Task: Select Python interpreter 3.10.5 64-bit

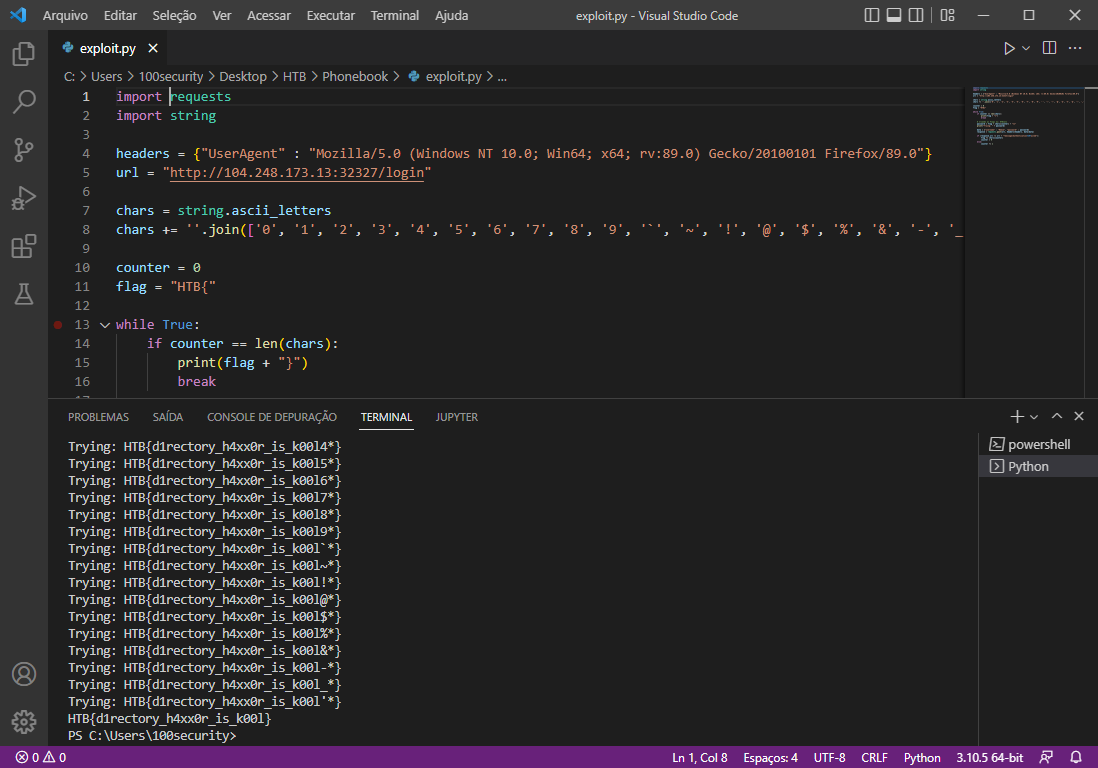Action: tap(989, 757)
